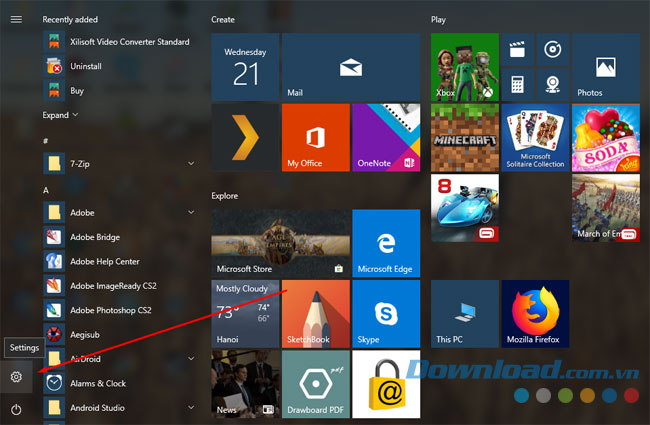The width and height of the screenshot is (650, 425).
Task: Expand the 7-Zip folder chevron
Action: (x=191, y=163)
